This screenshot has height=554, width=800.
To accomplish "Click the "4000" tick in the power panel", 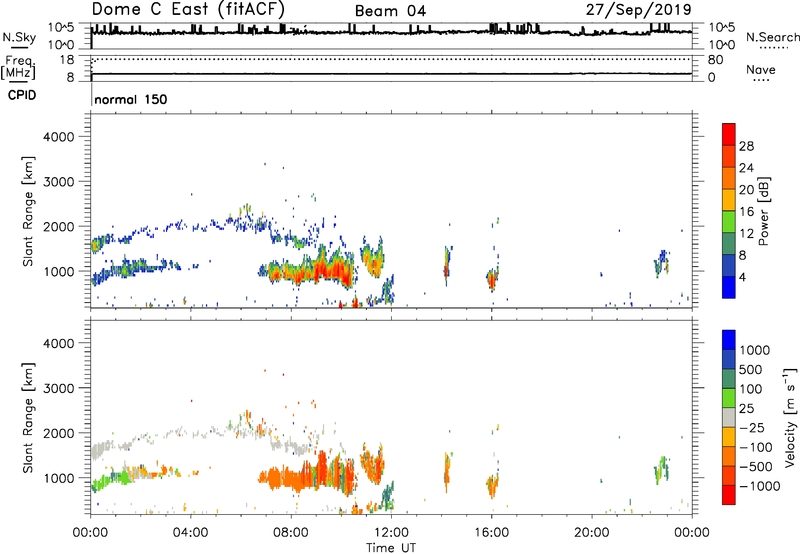I will click(59, 137).
